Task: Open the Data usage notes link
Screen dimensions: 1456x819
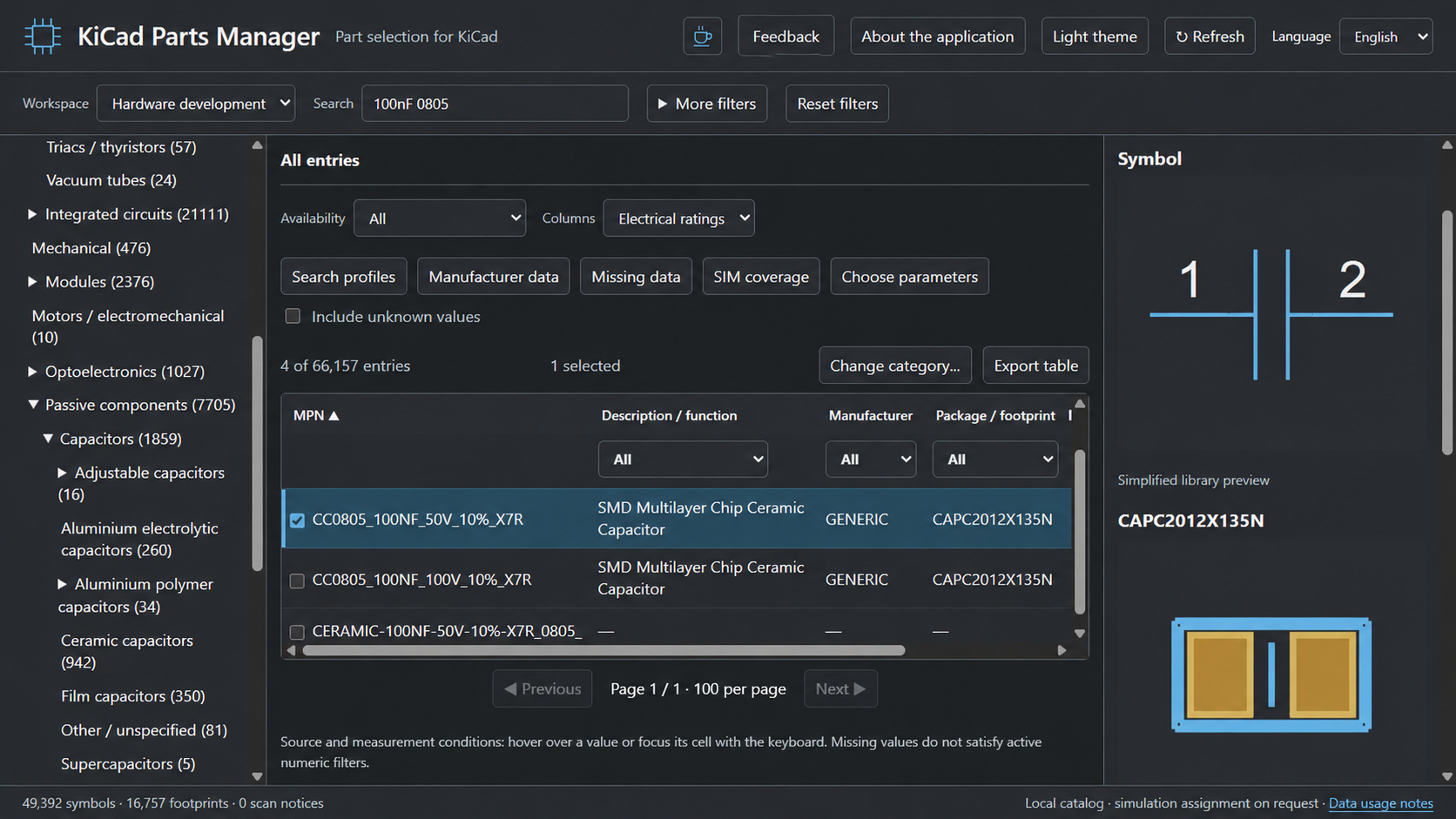Action: 1380,803
